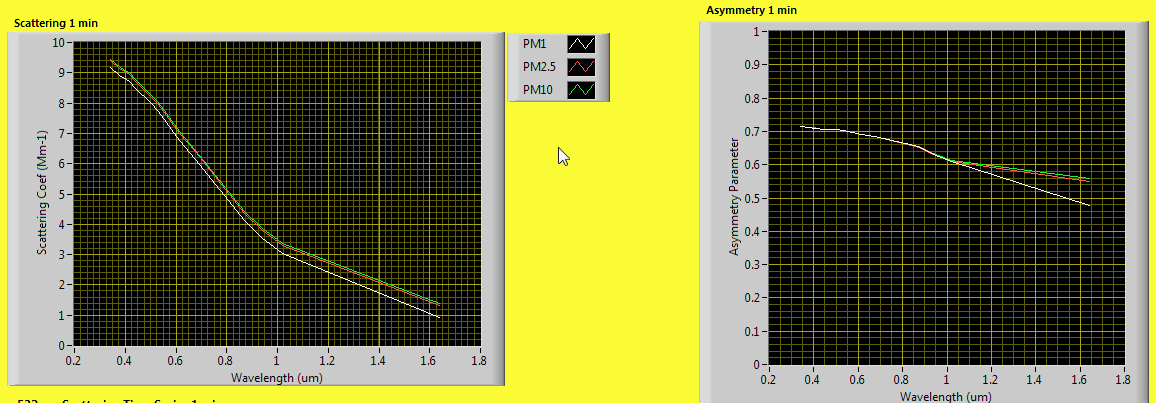Click minimum value 0.2 on Asymmetry X-axis
The width and height of the screenshot is (1156, 403).
pos(768,379)
